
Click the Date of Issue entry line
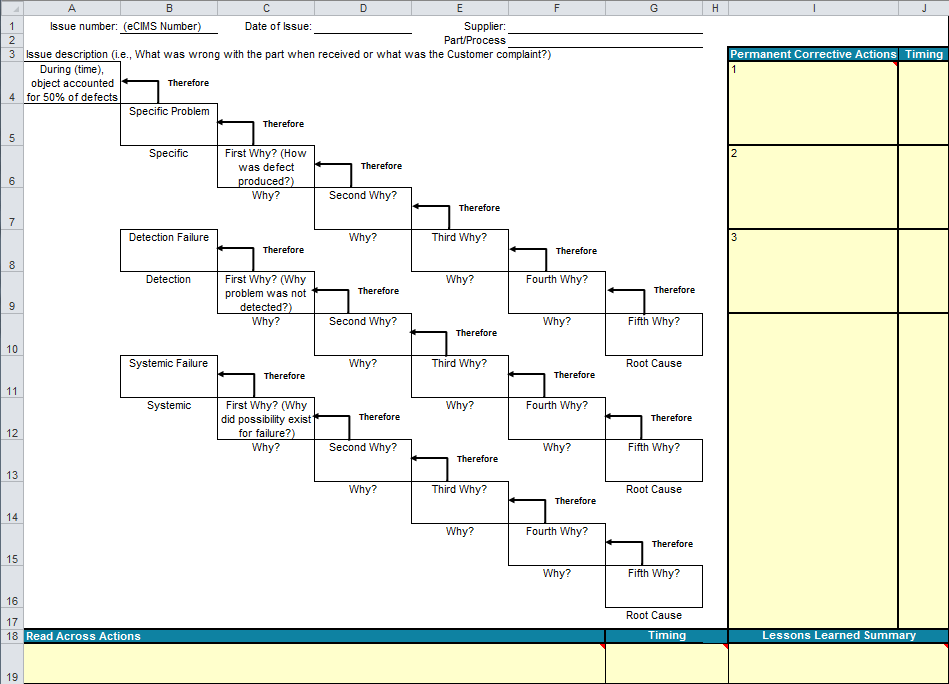363,27
